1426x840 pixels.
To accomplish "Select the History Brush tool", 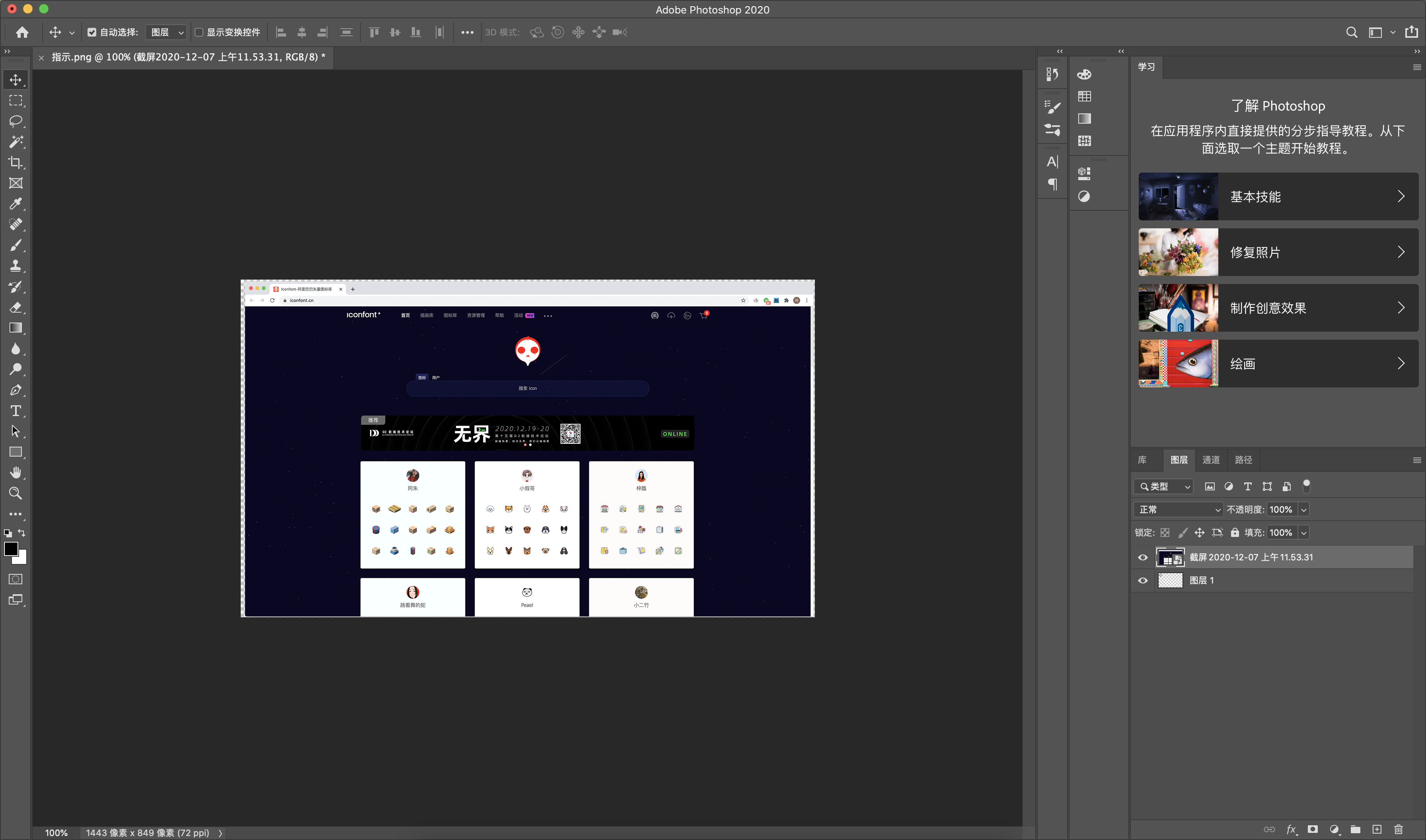I will [x=16, y=286].
